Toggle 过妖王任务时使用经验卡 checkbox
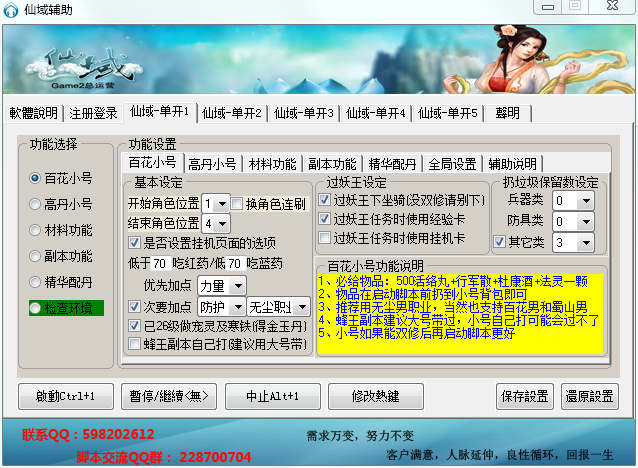Image resolution: width=638 pixels, height=468 pixels. [325, 219]
